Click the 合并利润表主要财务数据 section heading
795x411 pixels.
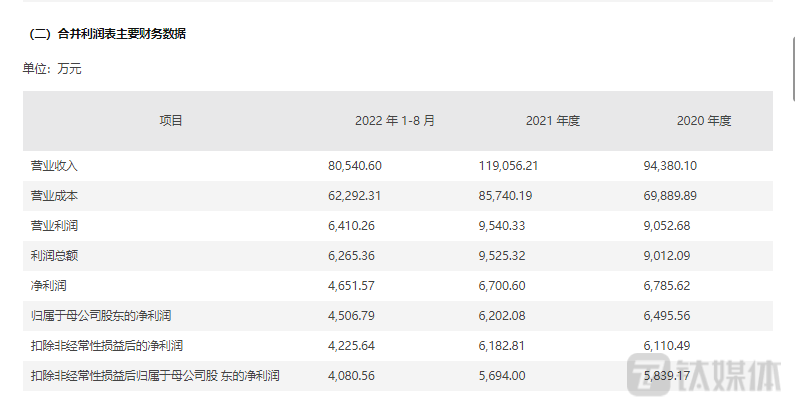[x=108, y=34]
